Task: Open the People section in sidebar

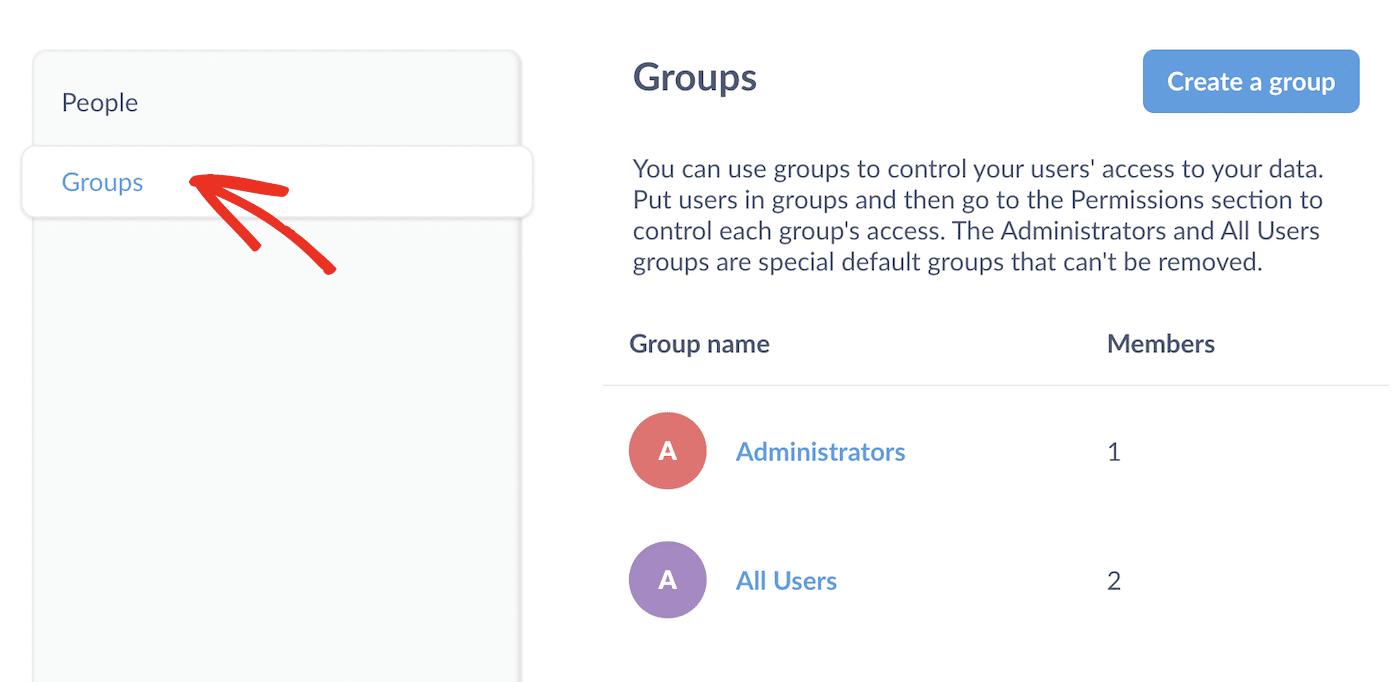Action: pos(100,103)
